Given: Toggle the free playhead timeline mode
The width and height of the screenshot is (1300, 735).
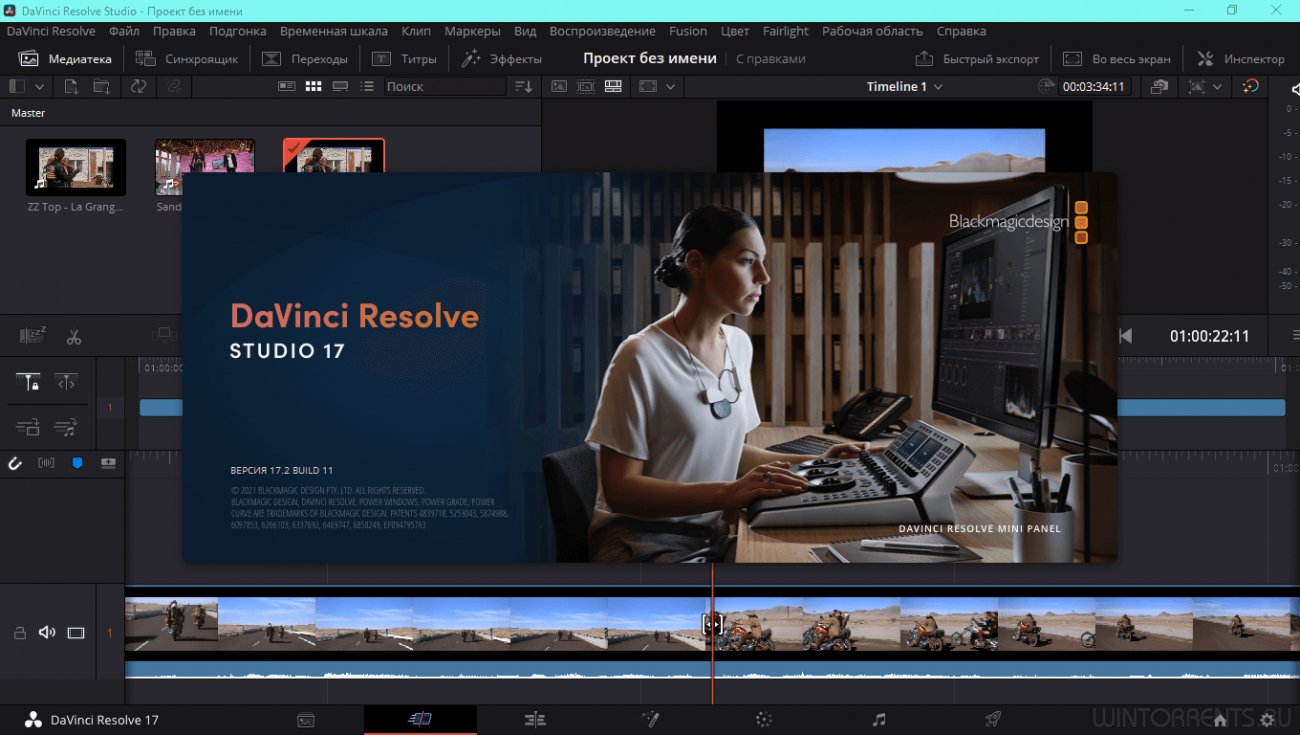Looking at the screenshot, I should (66, 382).
